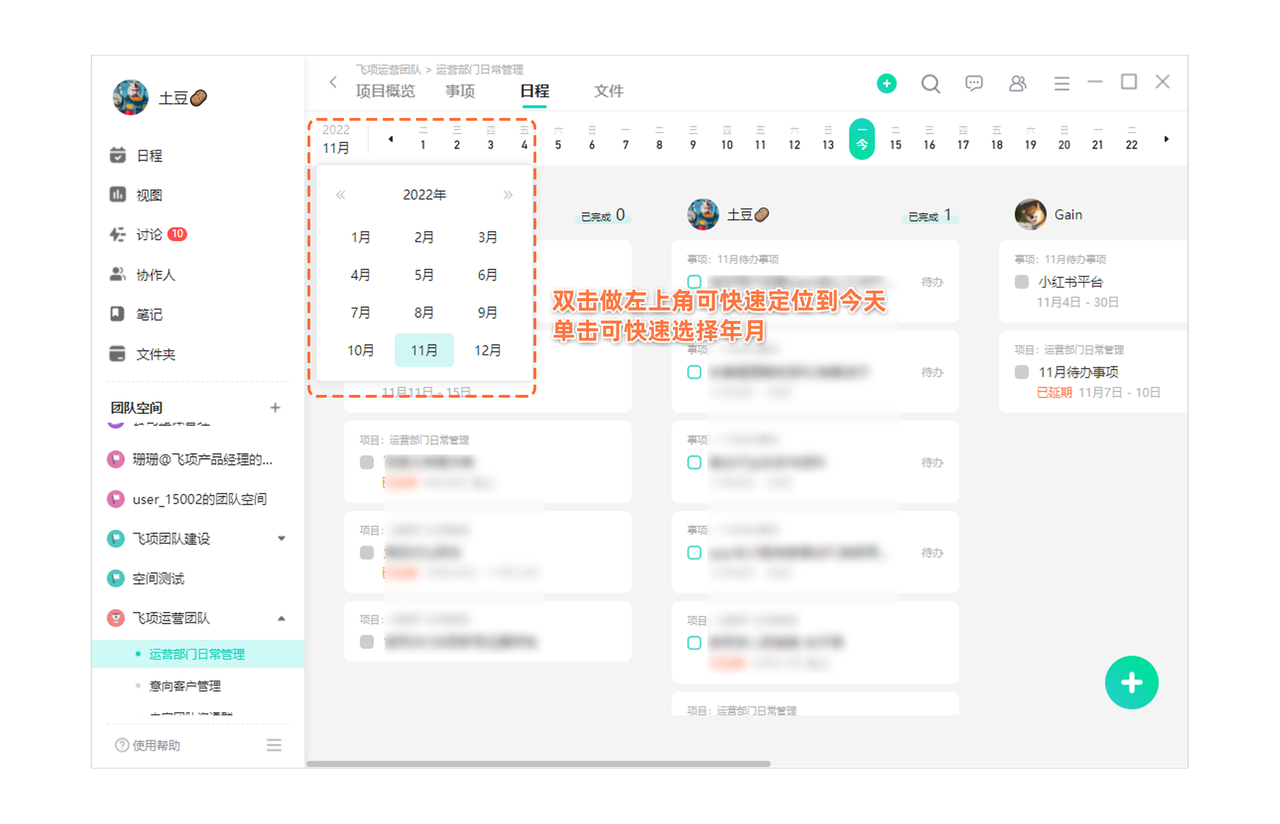This screenshot has height=824, width=1280.
Task: Open the chat message icon
Action: click(974, 84)
